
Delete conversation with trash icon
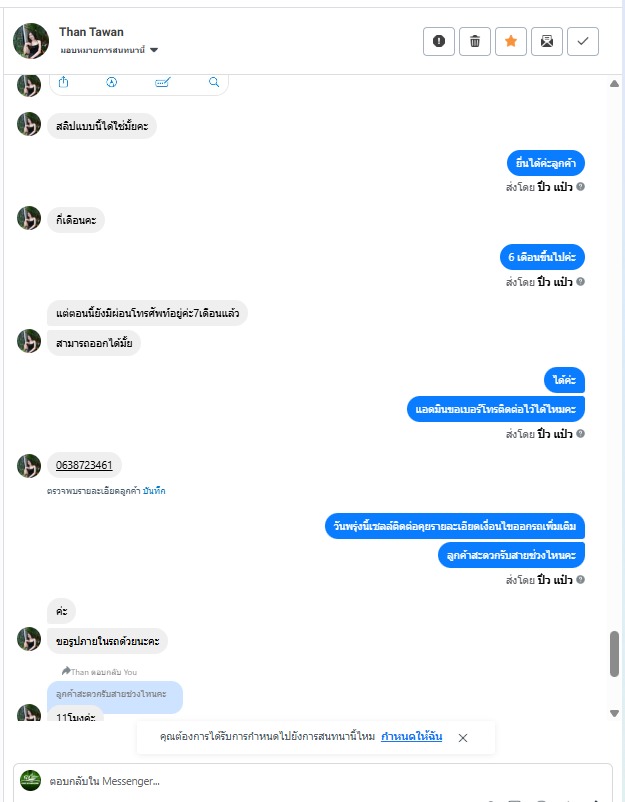pos(475,41)
